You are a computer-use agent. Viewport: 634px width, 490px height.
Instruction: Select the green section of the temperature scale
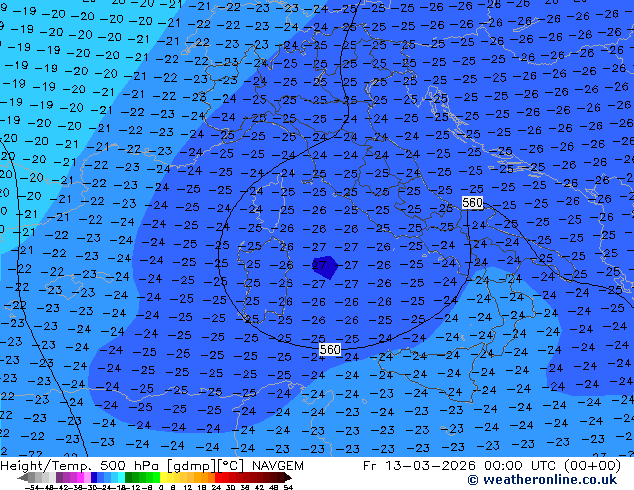coord(142,477)
